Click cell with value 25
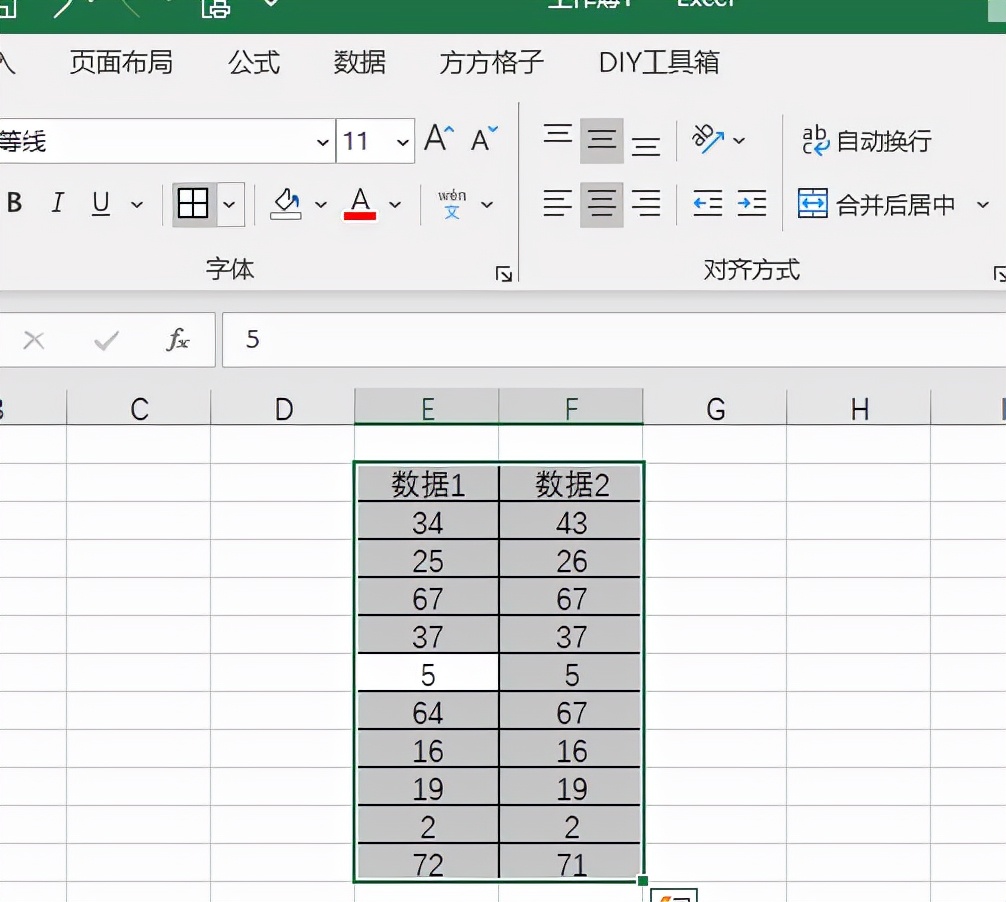 click(427, 559)
